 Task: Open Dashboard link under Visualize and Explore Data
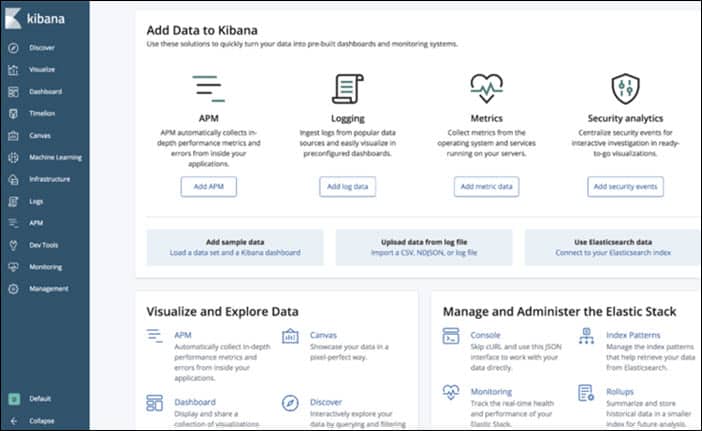[195, 402]
